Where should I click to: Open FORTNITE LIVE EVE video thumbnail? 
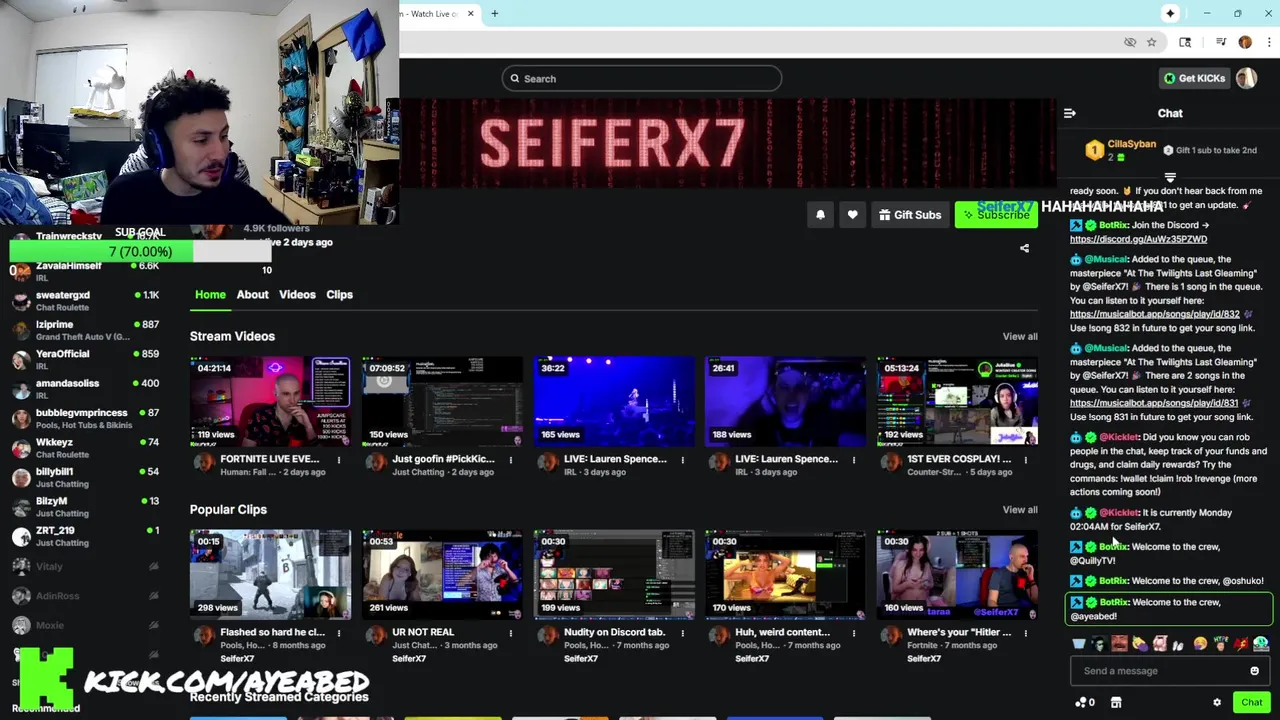270,401
